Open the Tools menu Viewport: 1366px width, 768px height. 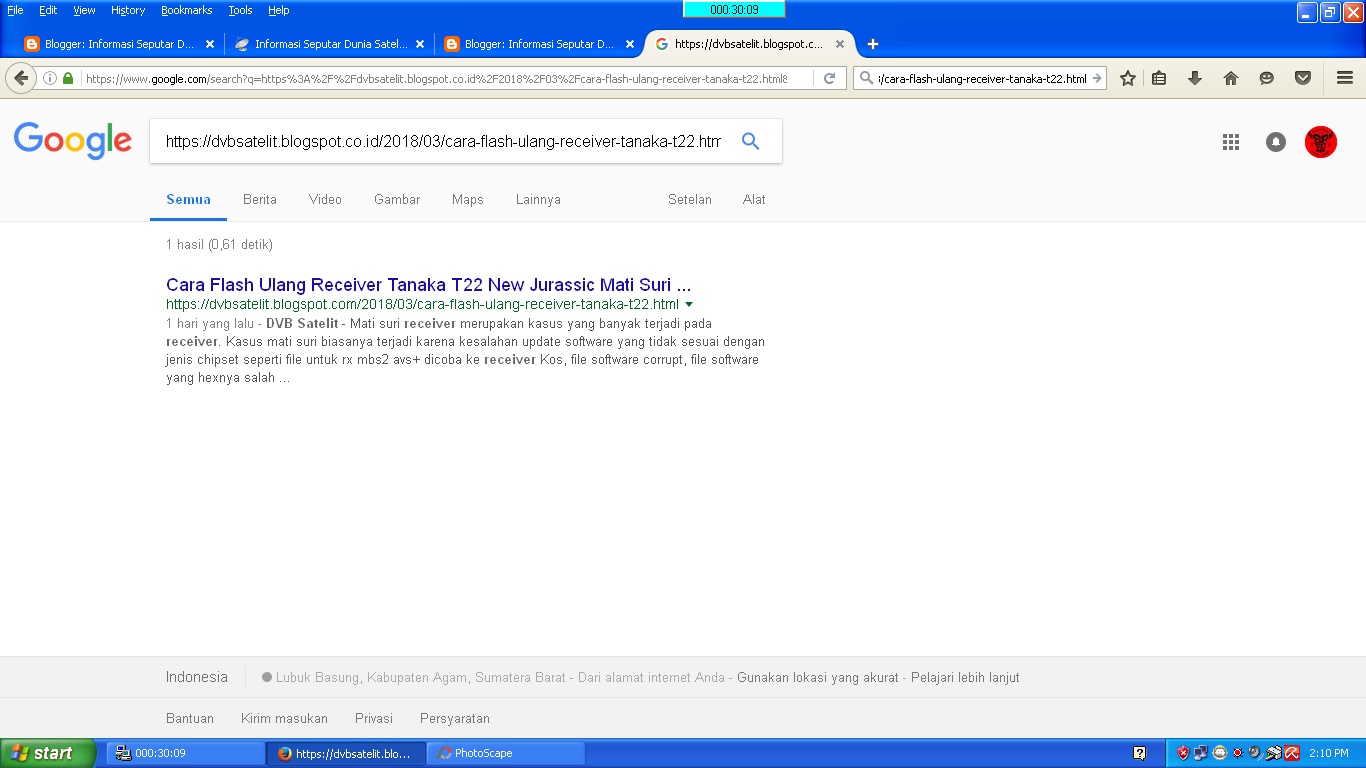tap(240, 10)
